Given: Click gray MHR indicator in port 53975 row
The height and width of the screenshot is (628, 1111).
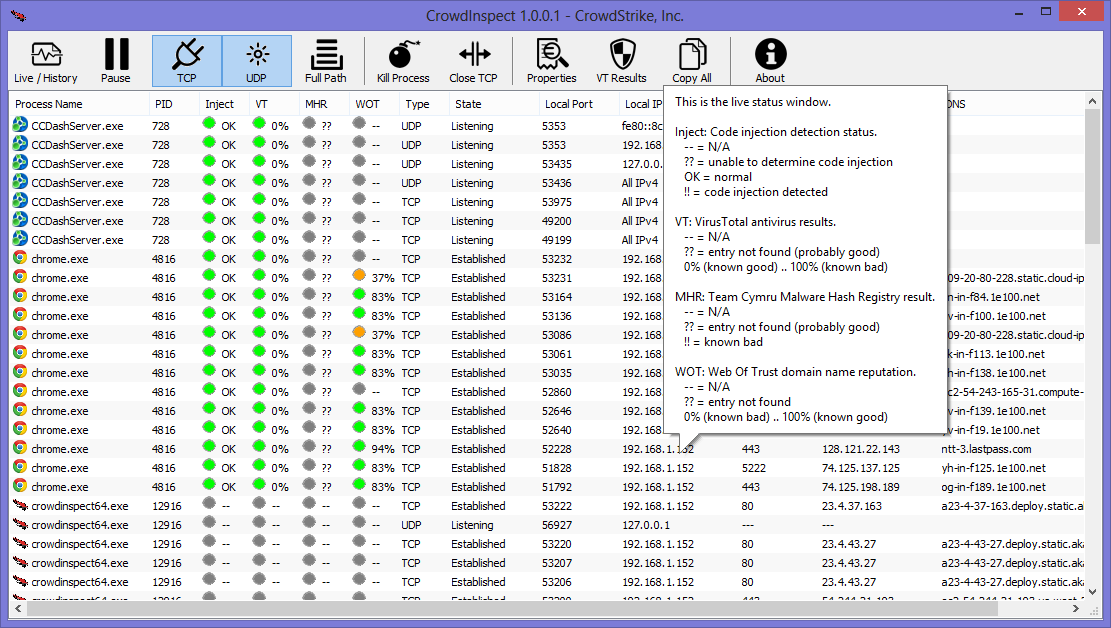Looking at the screenshot, I should tap(309, 199).
